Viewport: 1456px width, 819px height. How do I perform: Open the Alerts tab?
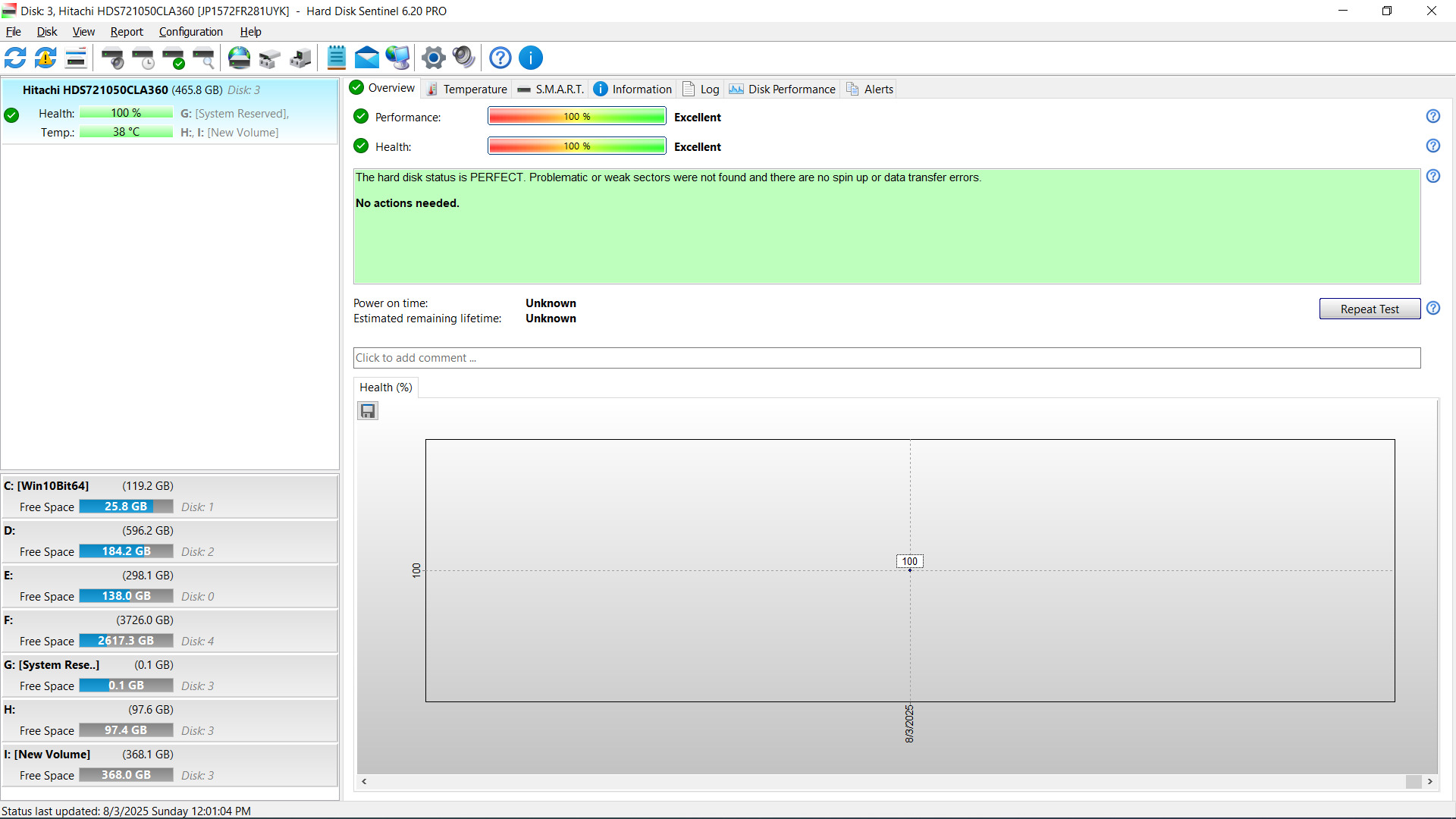coord(870,89)
